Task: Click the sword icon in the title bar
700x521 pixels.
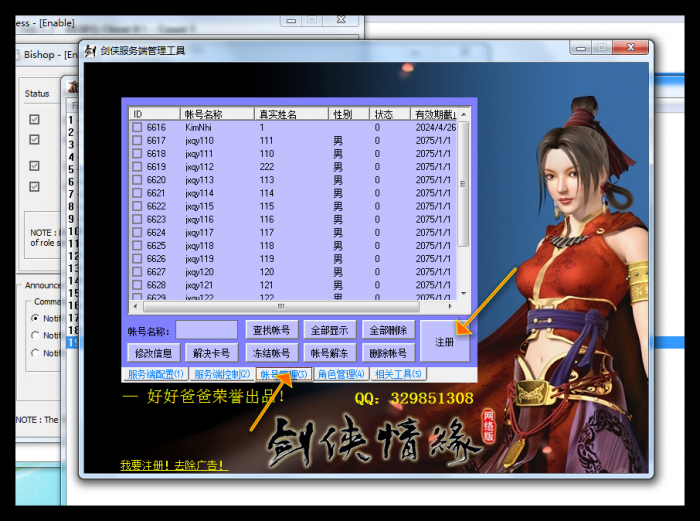Action: point(90,51)
